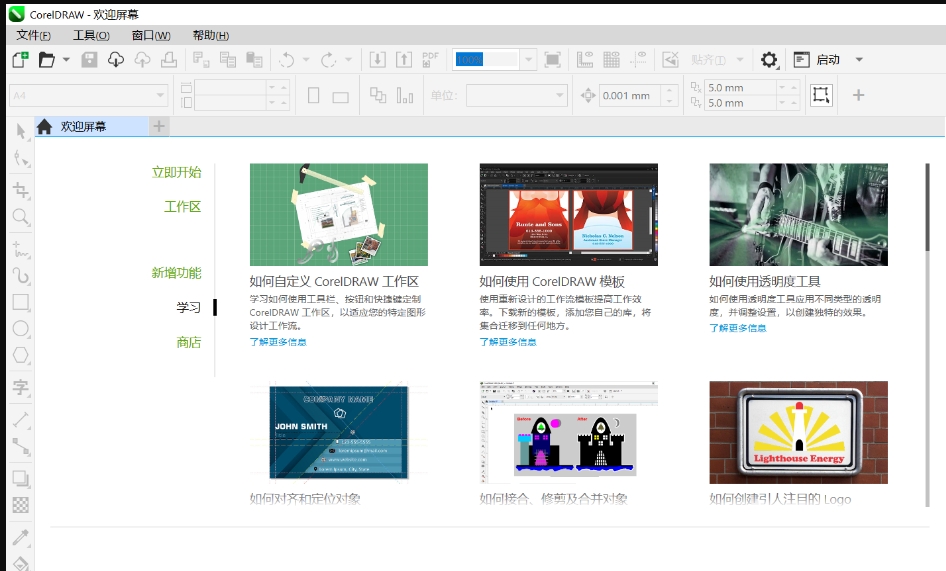The image size is (946, 571).
Task: Open the business card alignment thumbnail
Action: coord(338,432)
